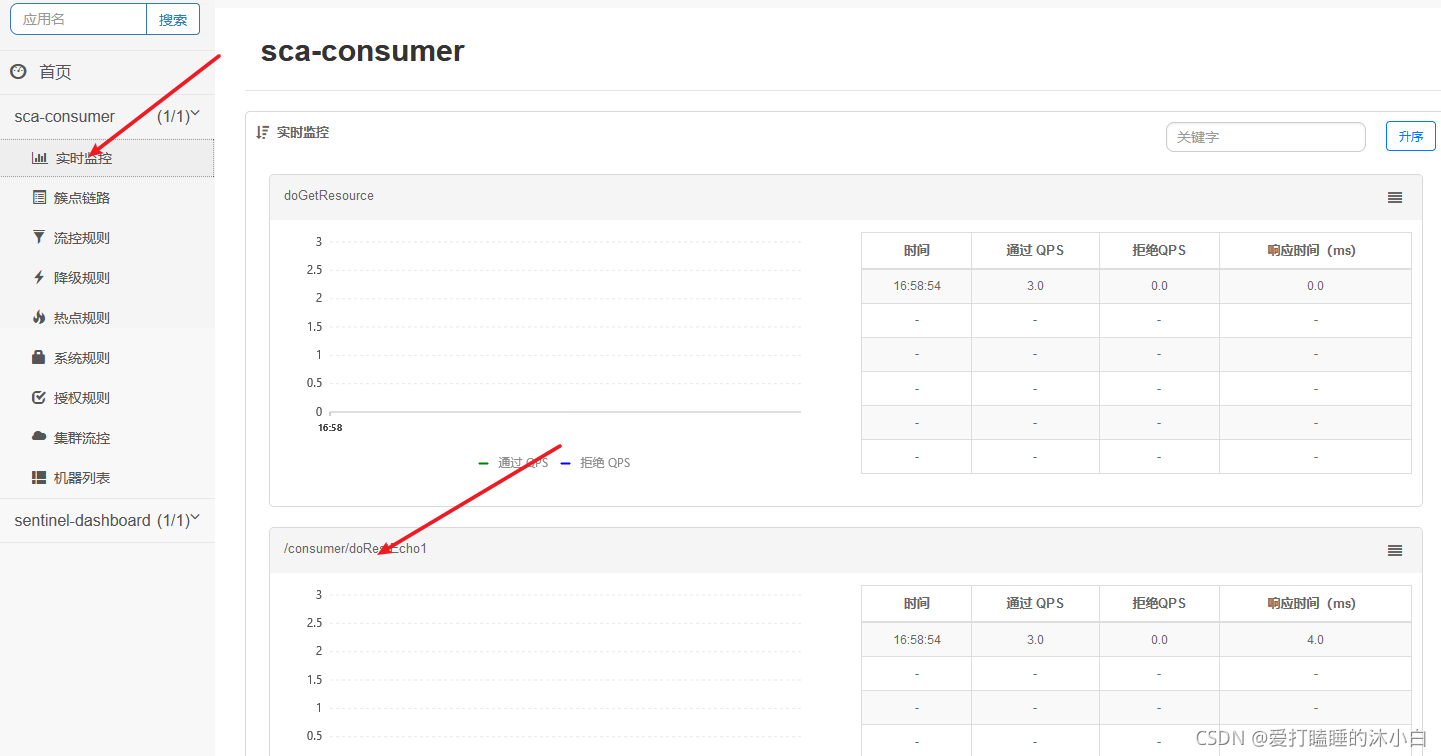Click the home dashboard icon beside 首页

point(18,71)
